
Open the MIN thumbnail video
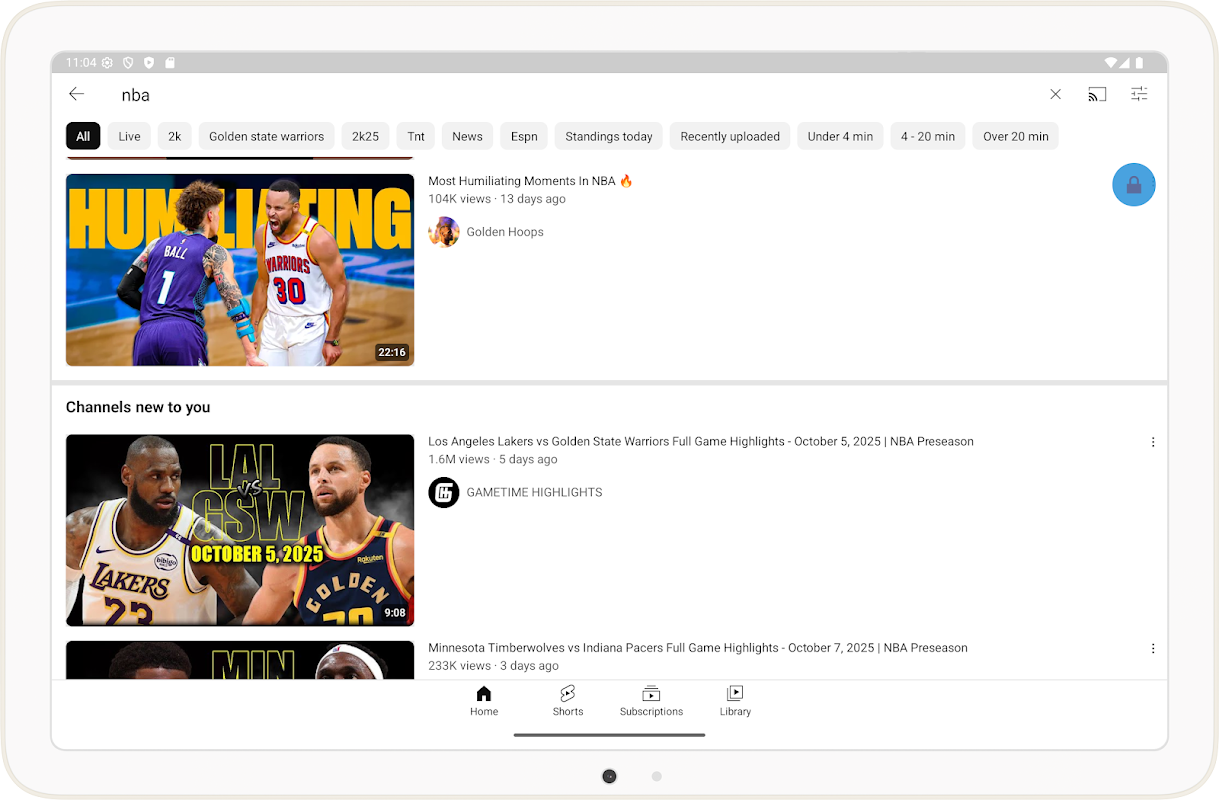240,660
